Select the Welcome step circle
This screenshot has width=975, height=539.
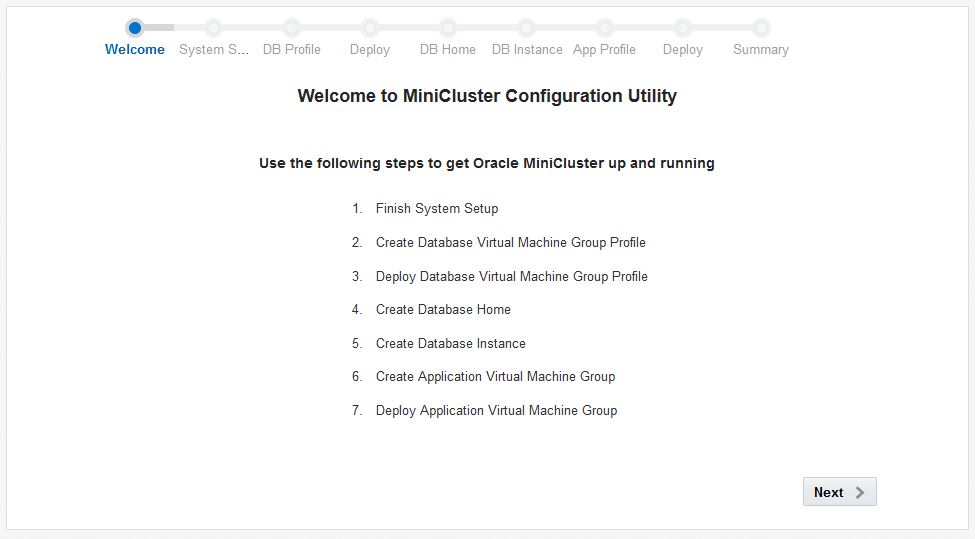[135, 28]
